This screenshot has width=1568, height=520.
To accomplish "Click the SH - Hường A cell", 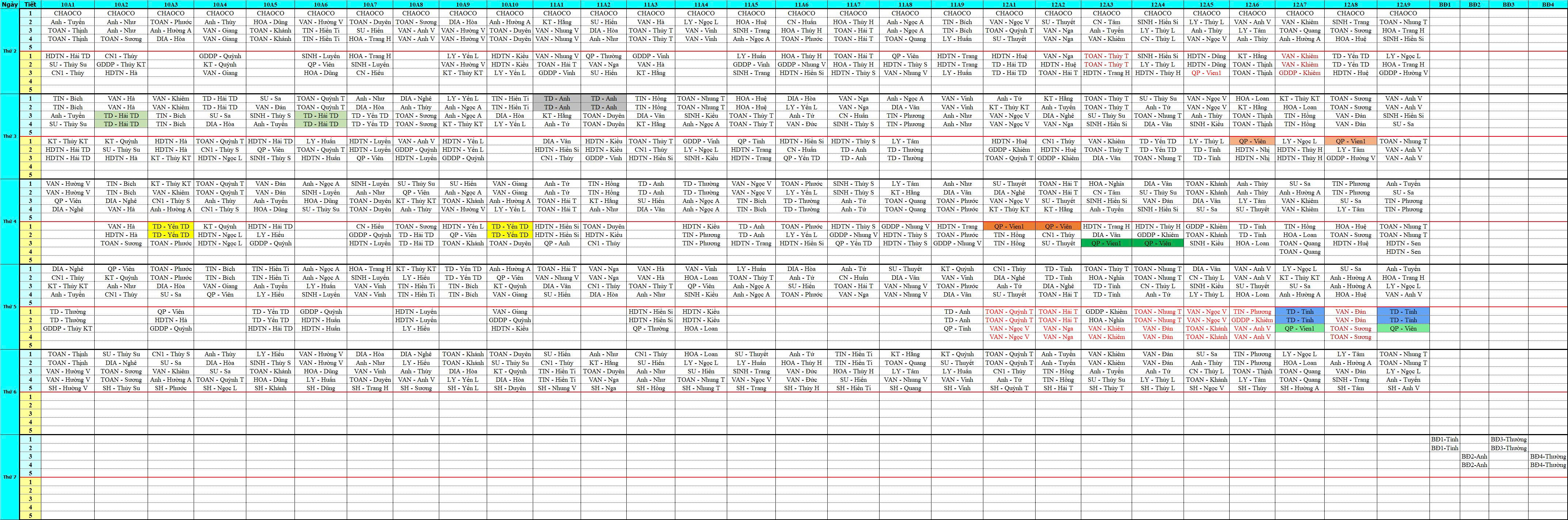I will pos(1299,388).
